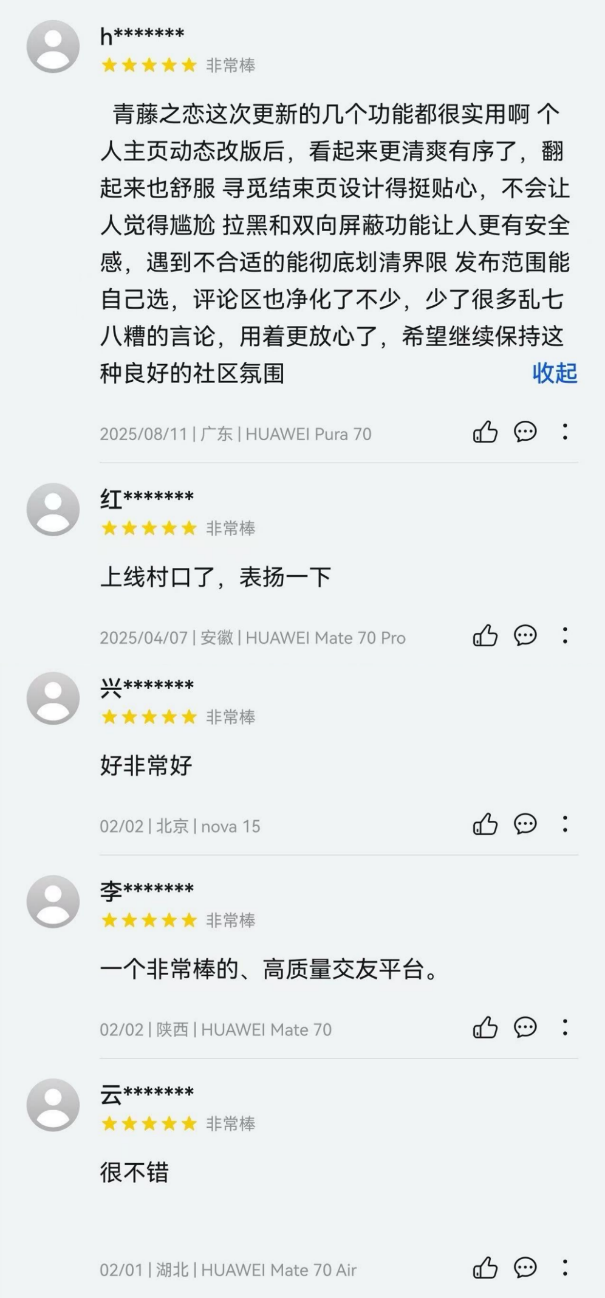Tap the avatar of user h*******
The width and height of the screenshot is (605, 1298).
53,47
